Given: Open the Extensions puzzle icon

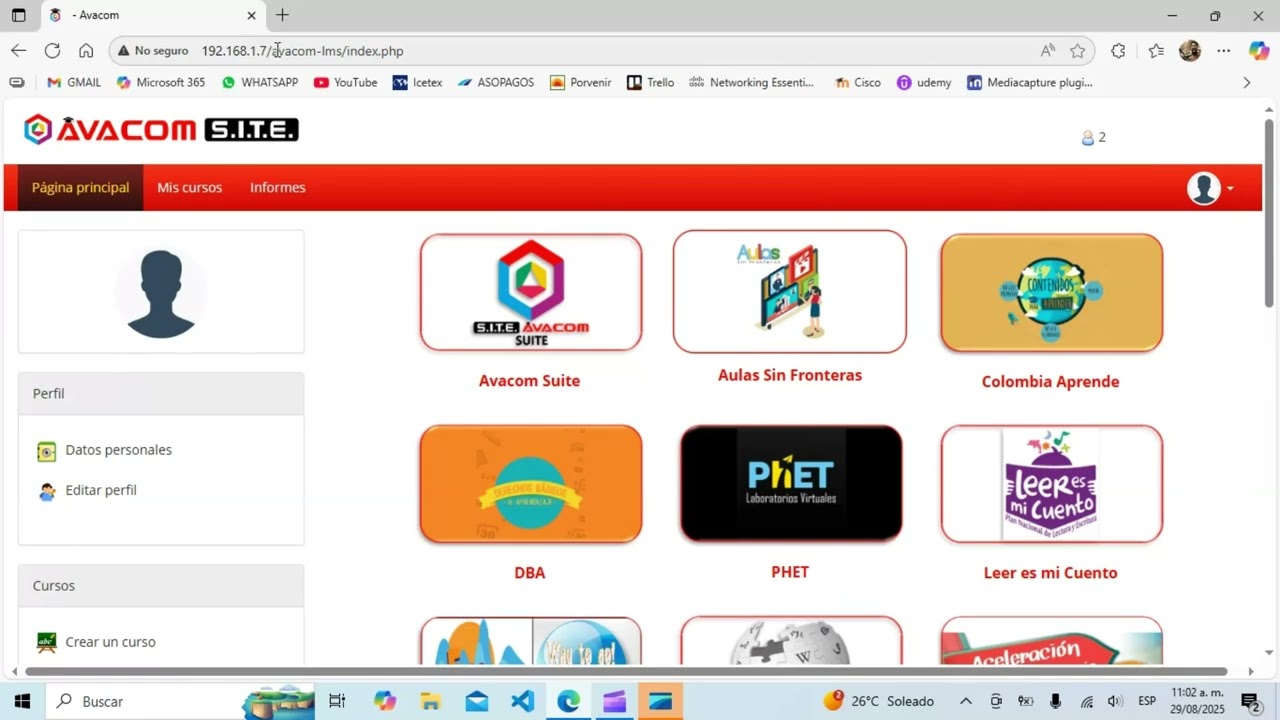Looking at the screenshot, I should [1118, 51].
